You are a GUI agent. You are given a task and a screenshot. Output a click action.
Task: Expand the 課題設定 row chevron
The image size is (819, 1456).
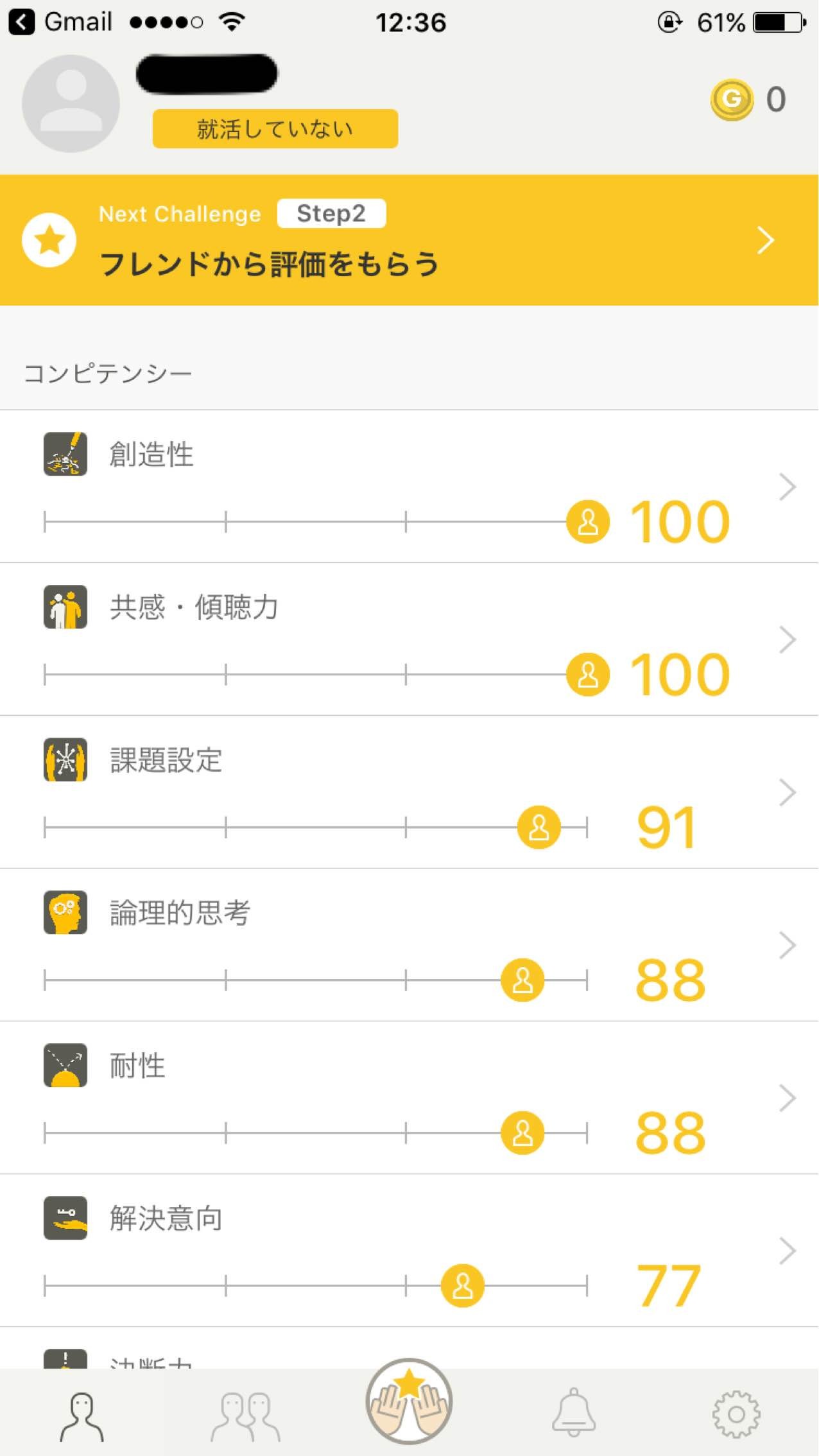coord(787,792)
